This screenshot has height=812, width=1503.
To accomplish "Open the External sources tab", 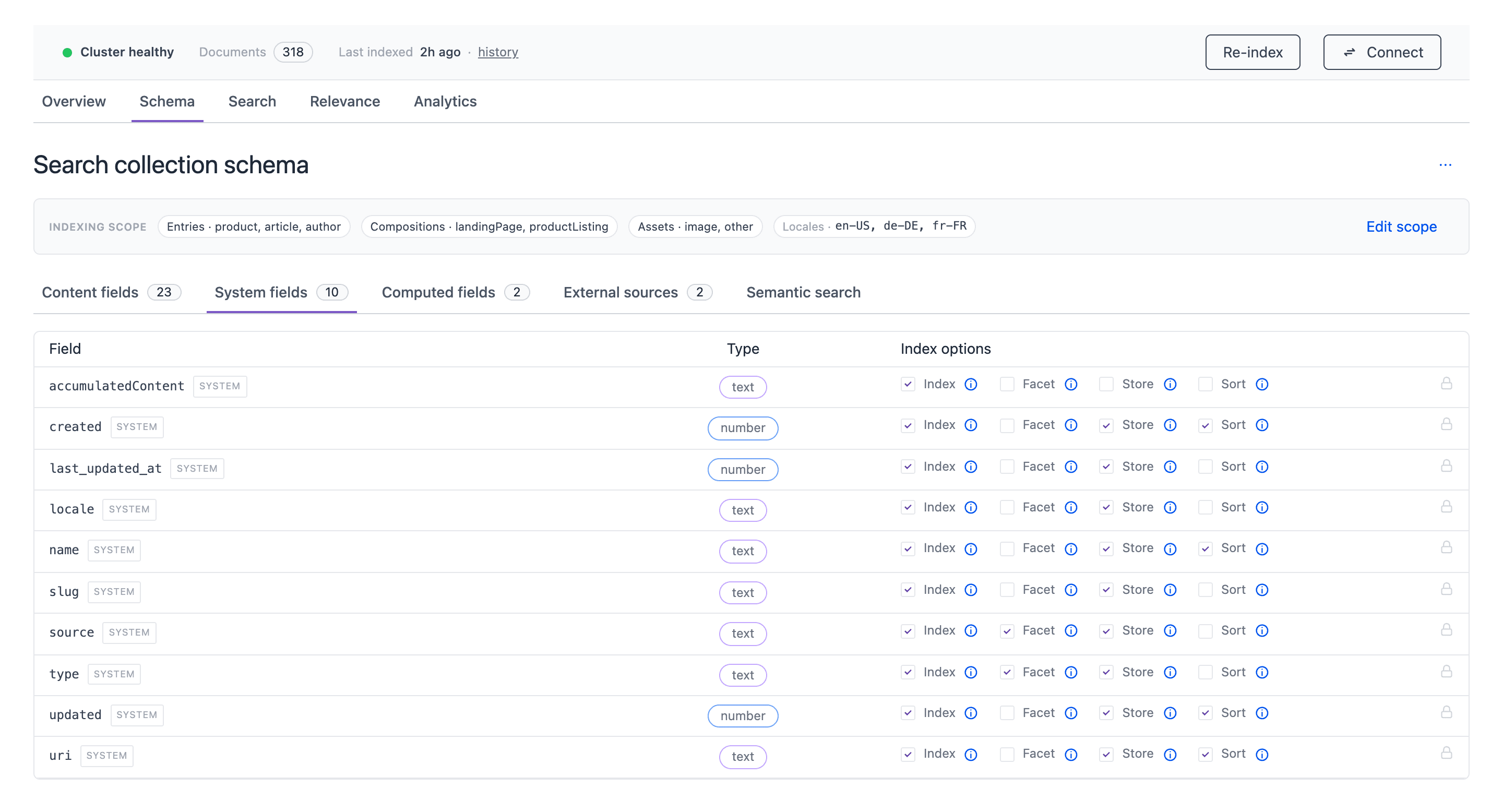I will [x=637, y=292].
